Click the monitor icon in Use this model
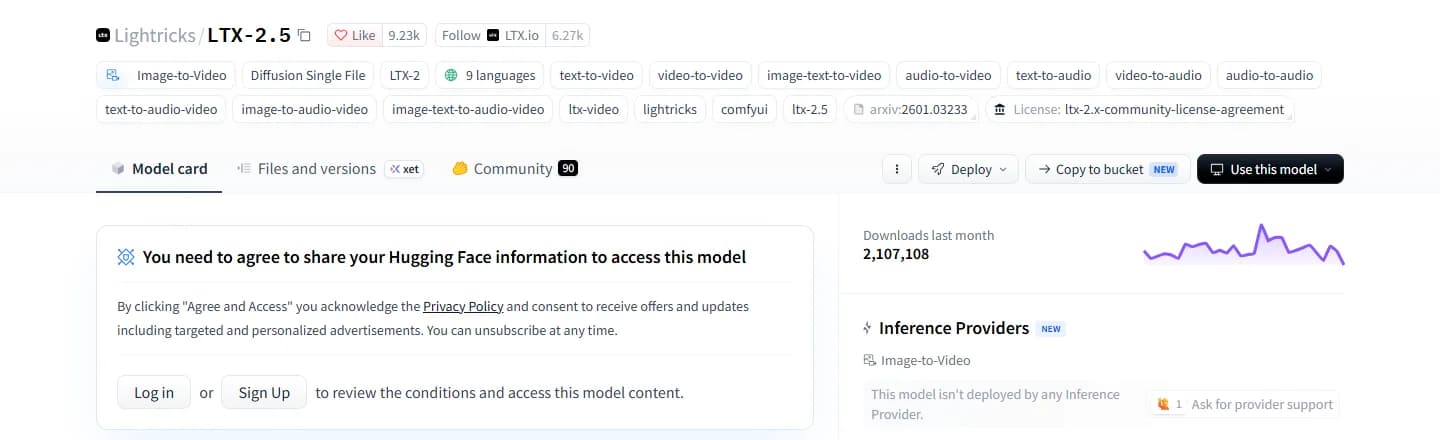This screenshot has width=1440, height=440. 1216,169
